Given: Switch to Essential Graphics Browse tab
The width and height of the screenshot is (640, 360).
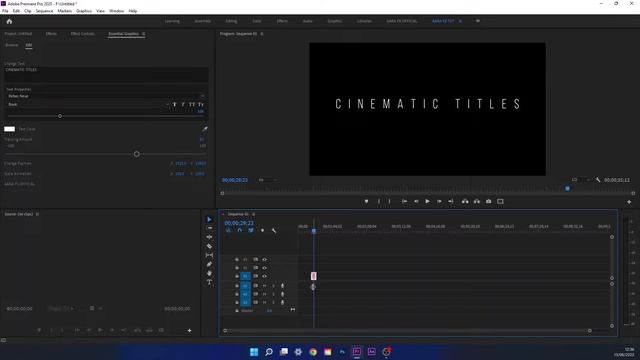Looking at the screenshot, I should coord(12,45).
